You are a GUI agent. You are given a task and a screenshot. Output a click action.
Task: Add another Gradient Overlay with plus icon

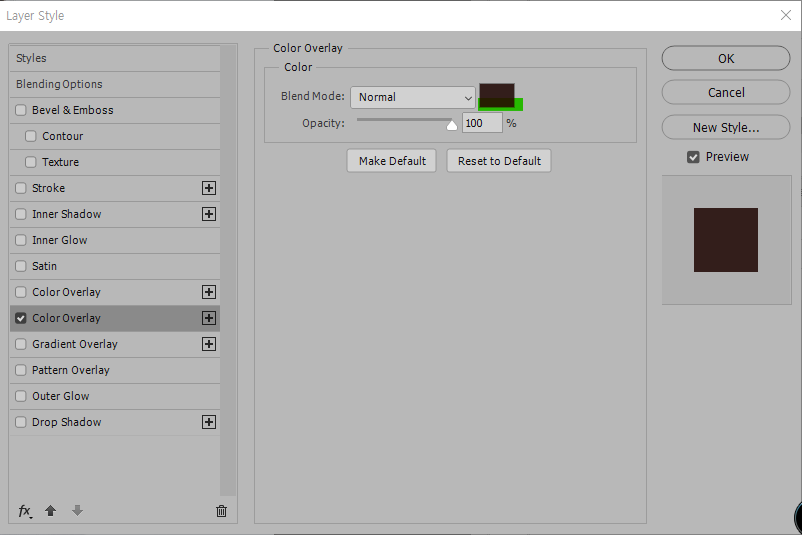tap(209, 344)
